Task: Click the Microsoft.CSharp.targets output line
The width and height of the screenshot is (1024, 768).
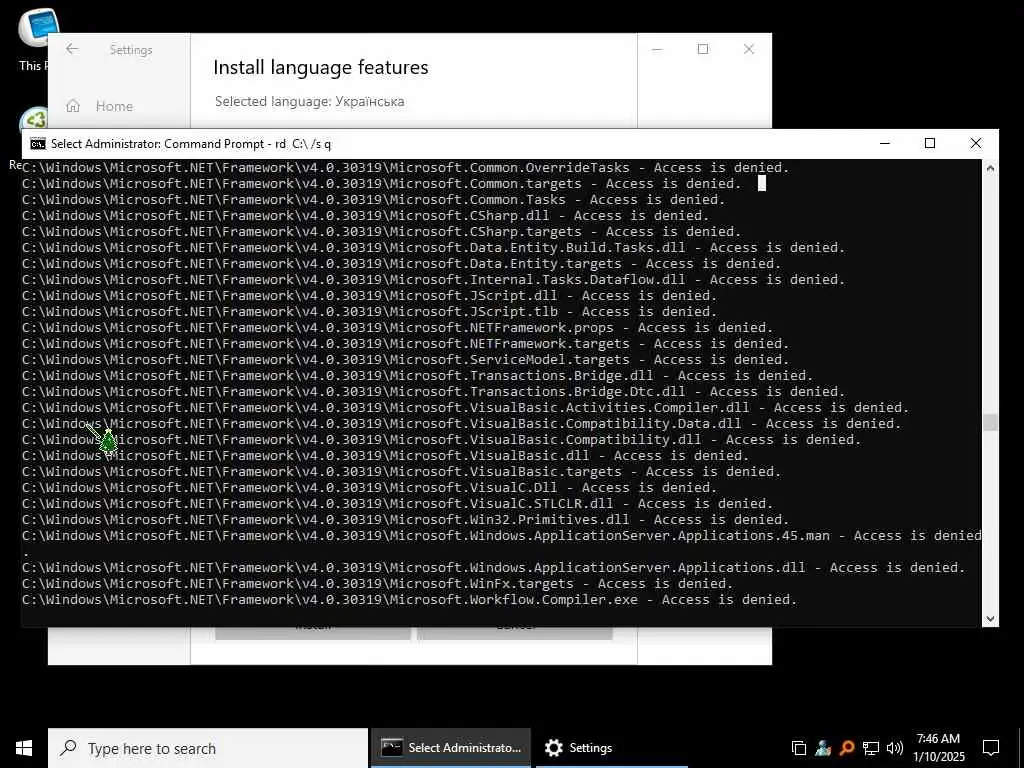Action: coord(381,231)
